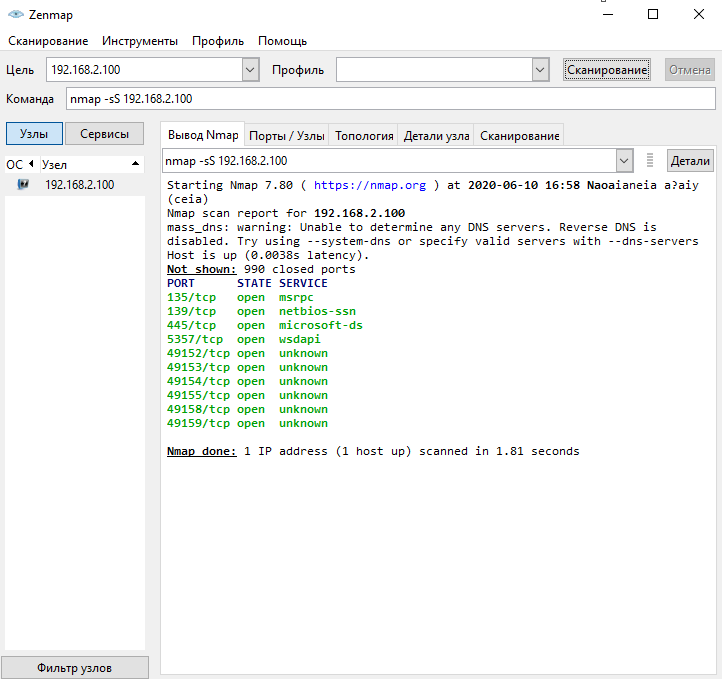Click the output options lines icon beside Детали
Viewport: 722px width, 679px height.
[650, 160]
